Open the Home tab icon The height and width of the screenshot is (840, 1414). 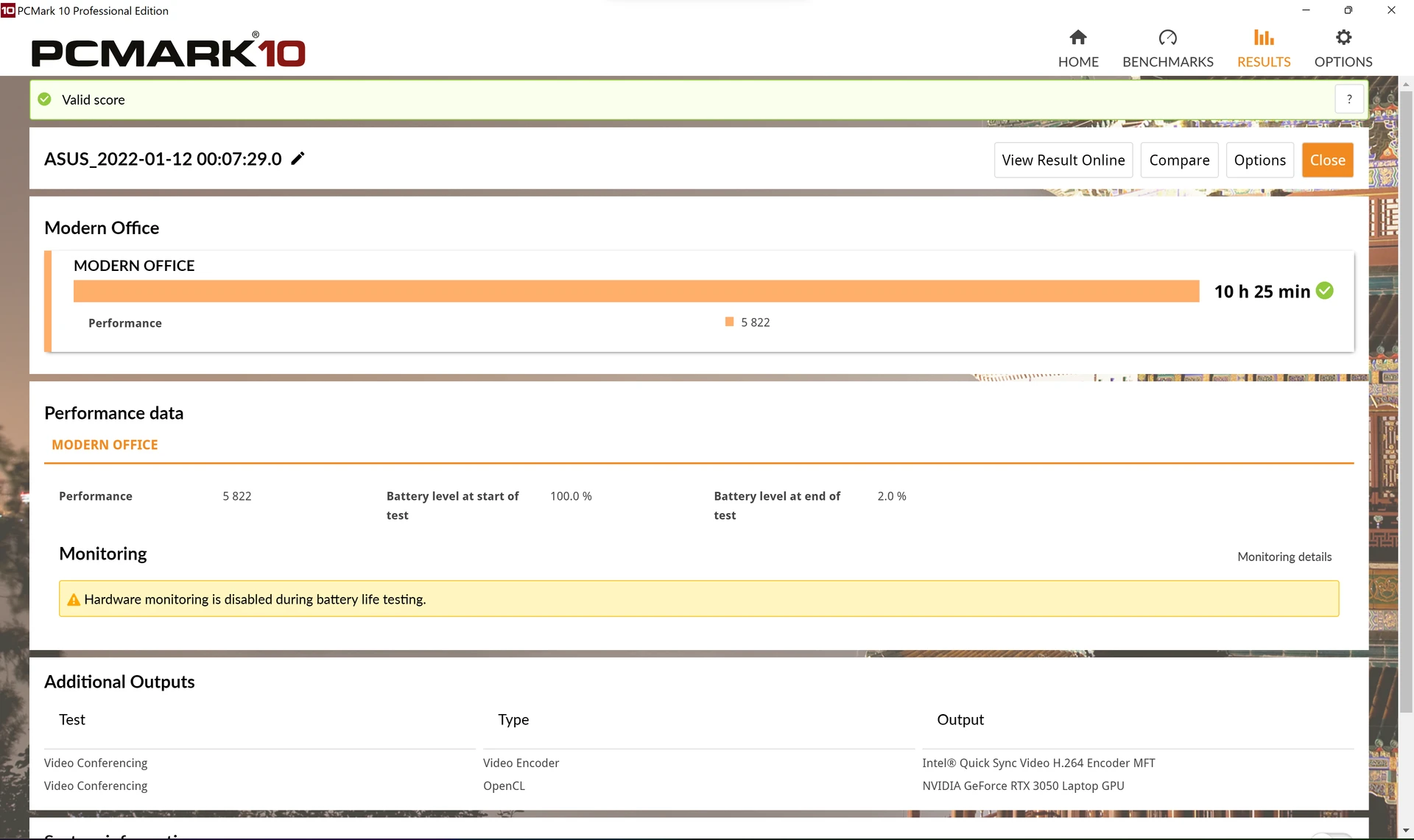pyautogui.click(x=1078, y=38)
